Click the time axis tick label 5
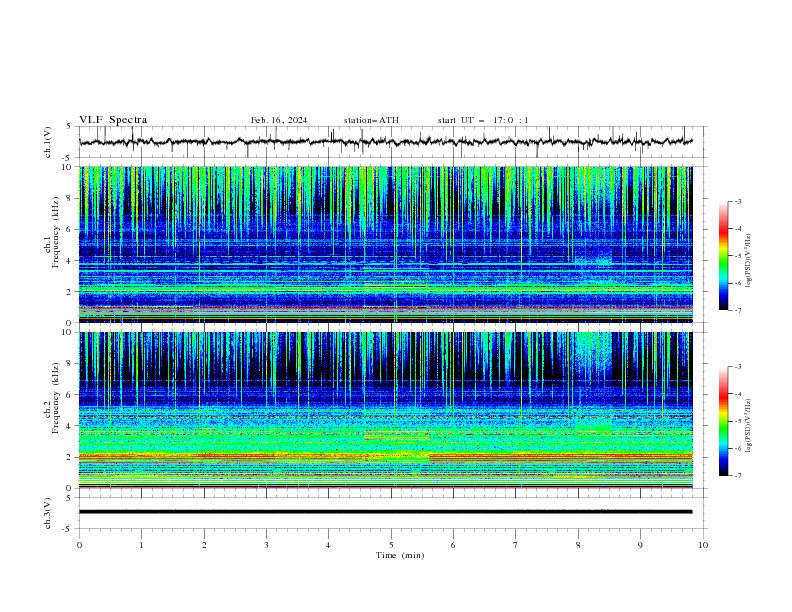 (x=391, y=545)
